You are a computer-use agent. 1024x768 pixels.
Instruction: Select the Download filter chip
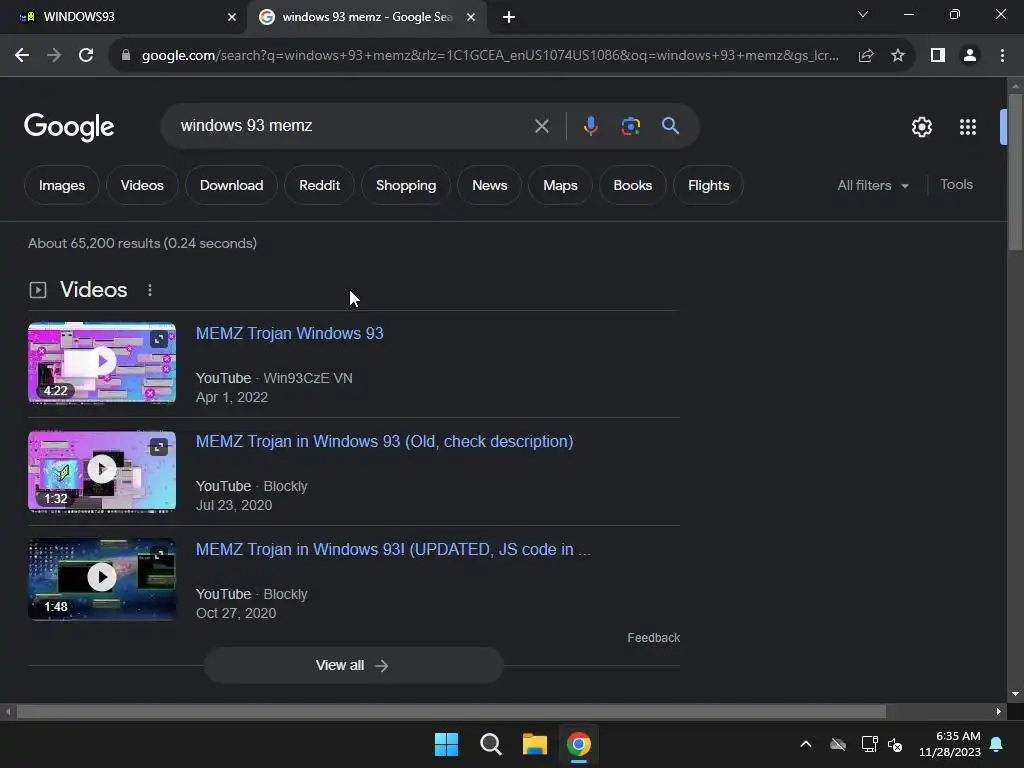click(231, 185)
